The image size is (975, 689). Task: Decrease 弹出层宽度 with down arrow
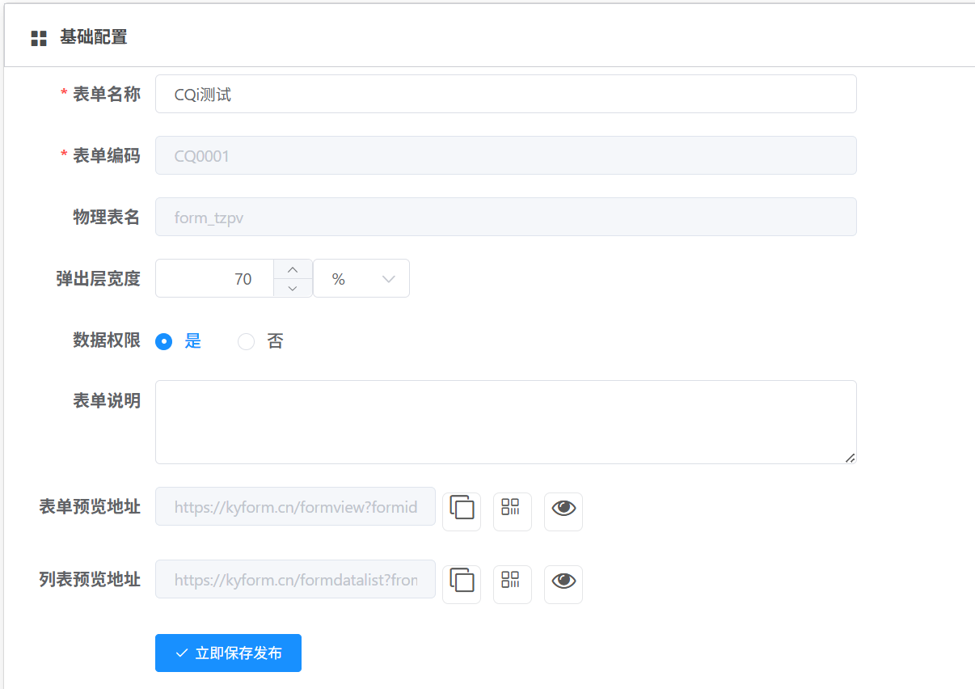click(x=292, y=288)
